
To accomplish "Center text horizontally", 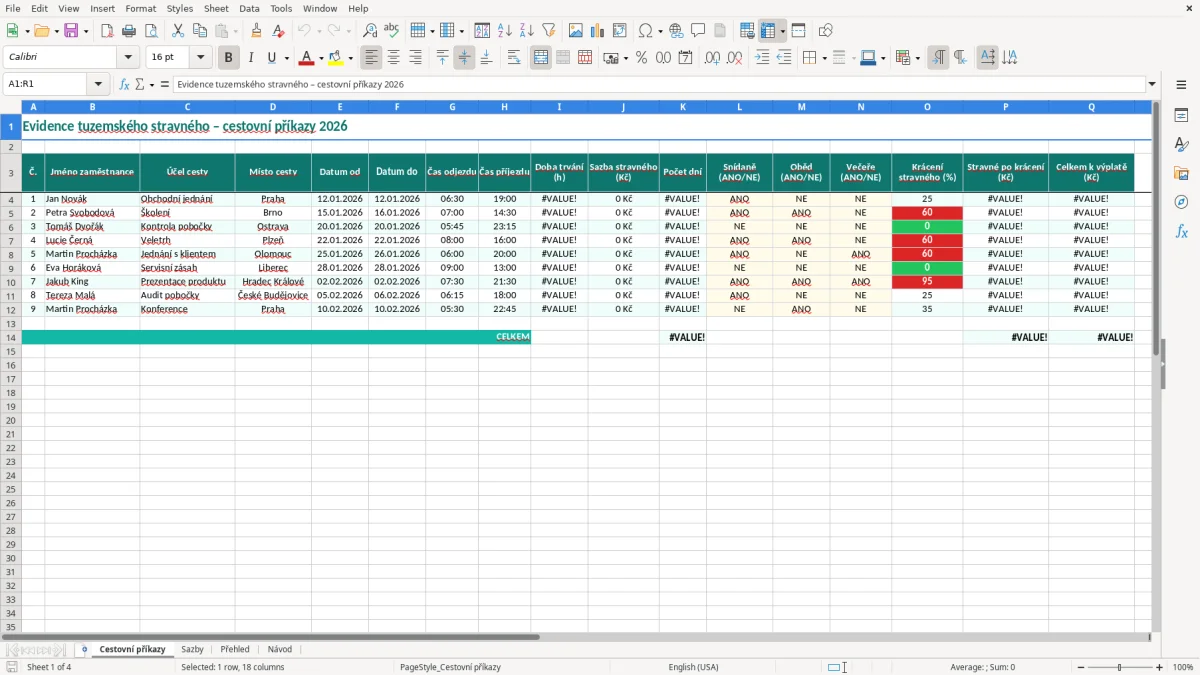I will [393, 58].
